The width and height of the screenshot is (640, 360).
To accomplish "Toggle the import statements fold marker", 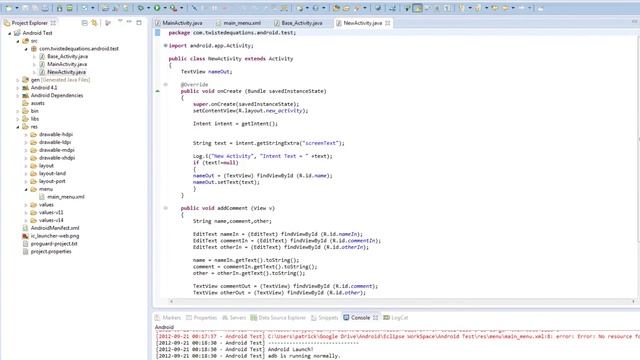I will [x=165, y=46].
